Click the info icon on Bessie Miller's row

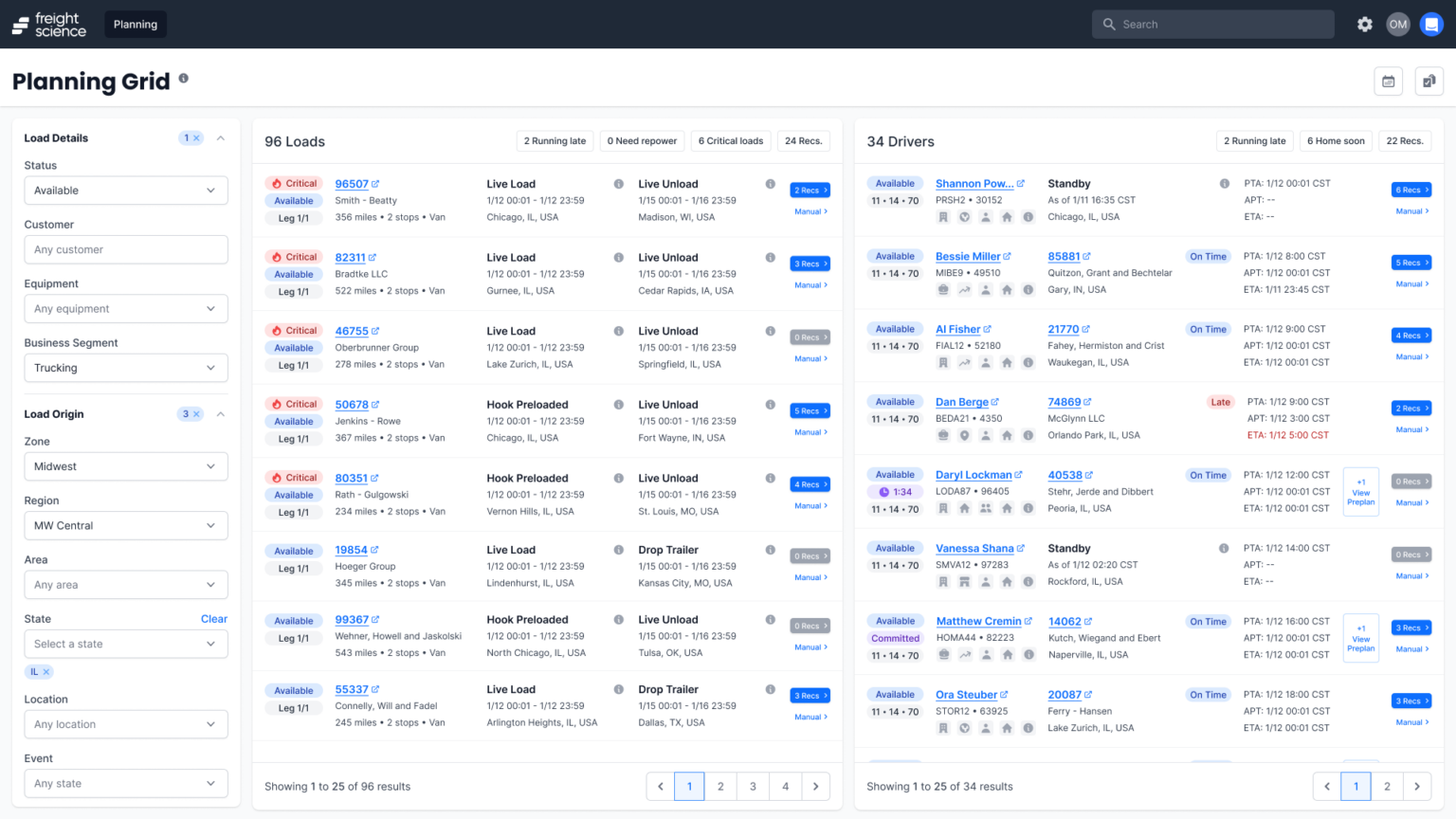click(1028, 289)
